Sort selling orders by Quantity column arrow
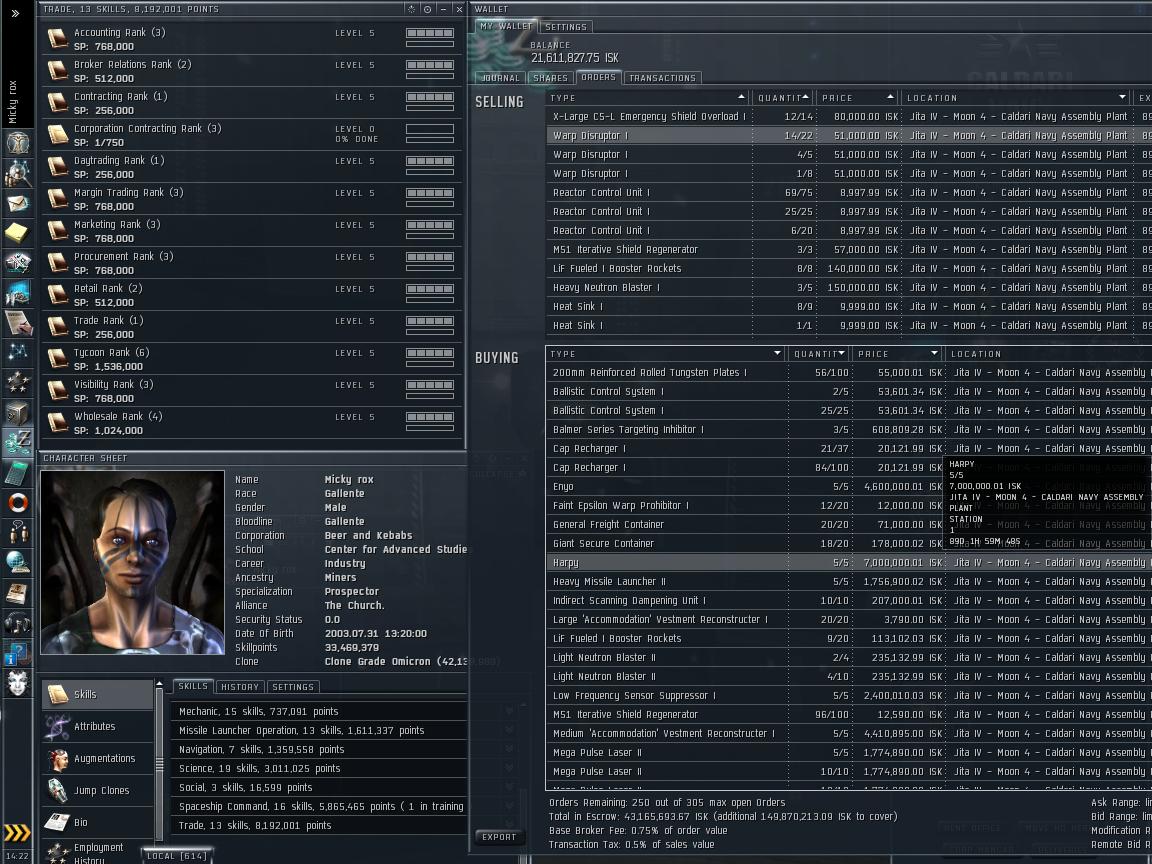 (806, 97)
